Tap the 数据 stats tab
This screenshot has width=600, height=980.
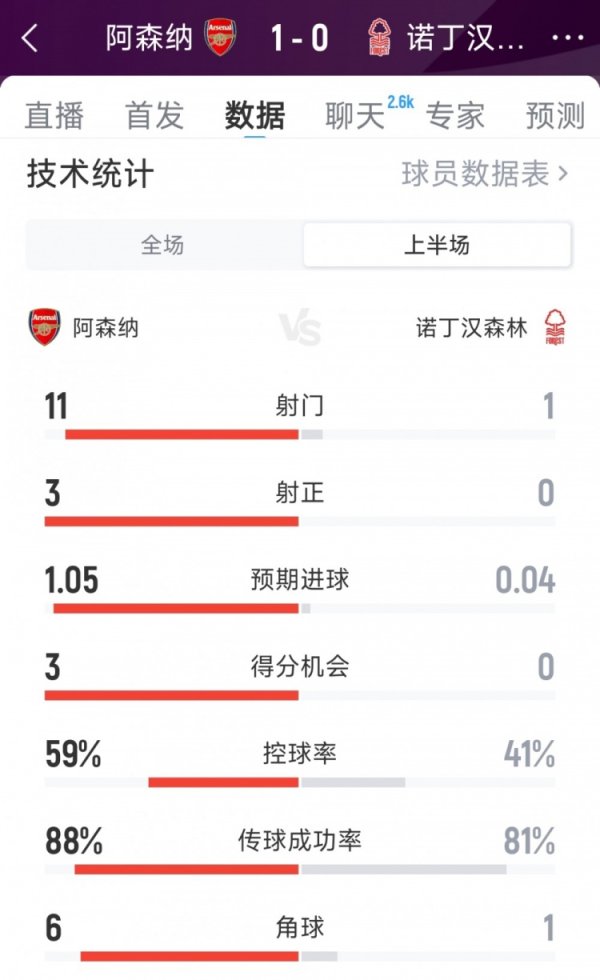click(x=255, y=116)
